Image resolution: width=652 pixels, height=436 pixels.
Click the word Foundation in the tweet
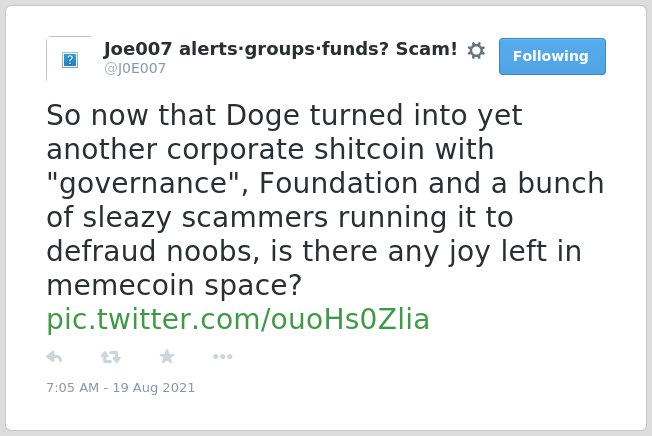tap(338, 183)
